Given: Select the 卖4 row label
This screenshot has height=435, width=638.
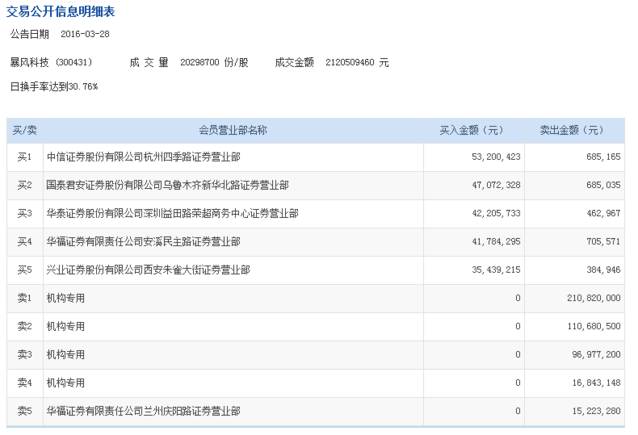Looking at the screenshot, I should coord(24,383).
